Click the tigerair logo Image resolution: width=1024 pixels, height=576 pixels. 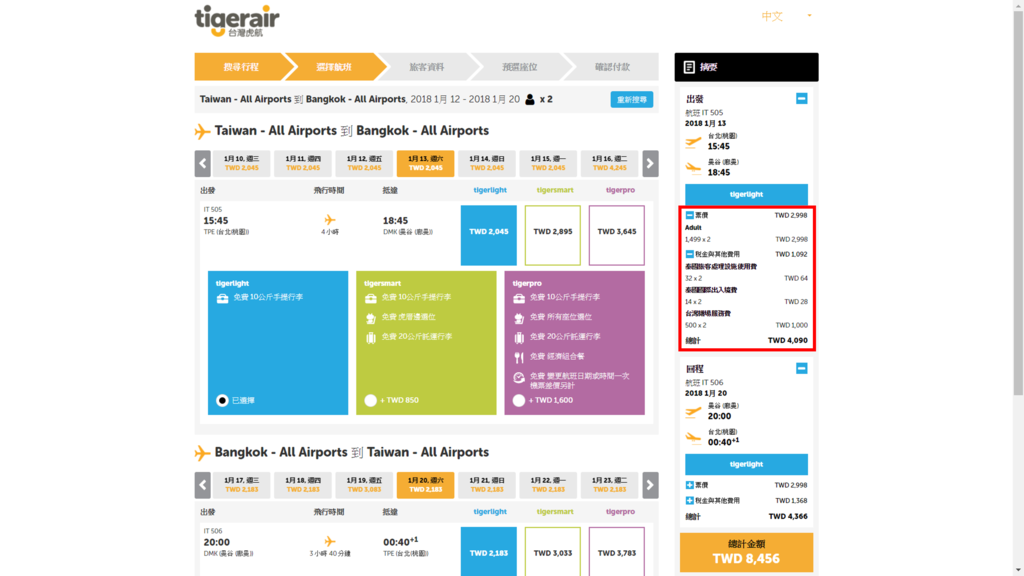(x=237, y=22)
